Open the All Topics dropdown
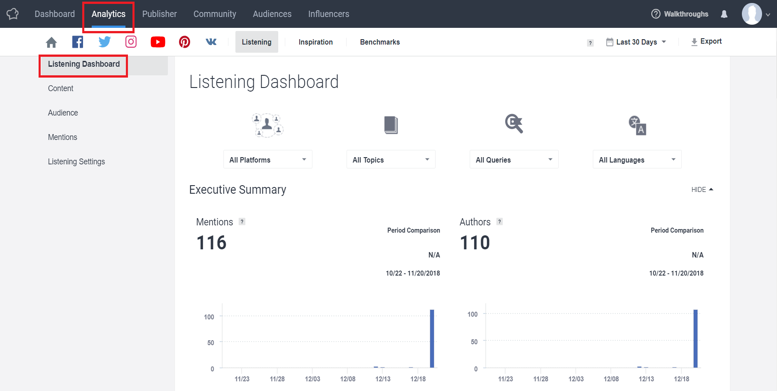The image size is (777, 391). coord(390,160)
